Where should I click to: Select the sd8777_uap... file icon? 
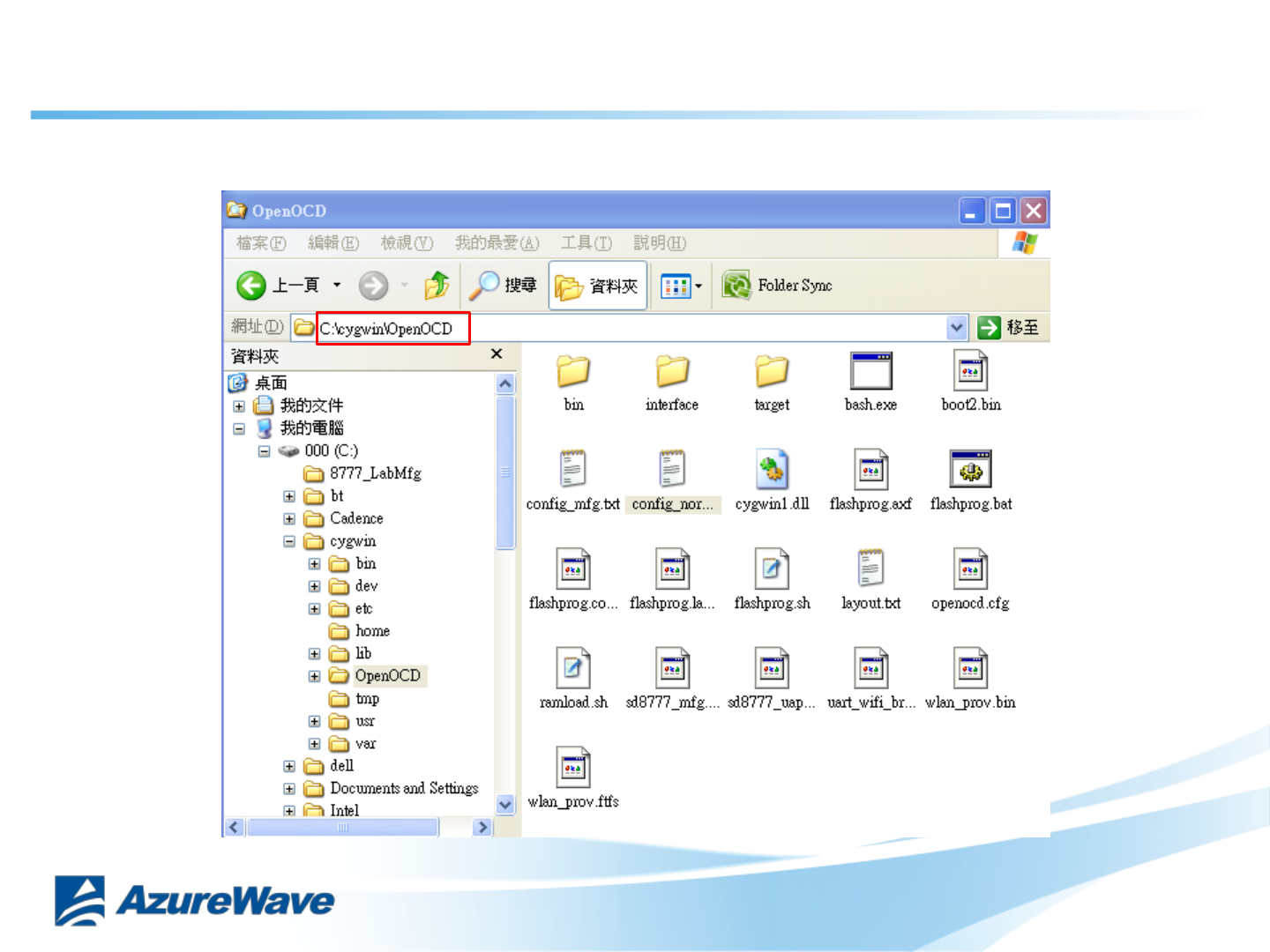tap(772, 668)
